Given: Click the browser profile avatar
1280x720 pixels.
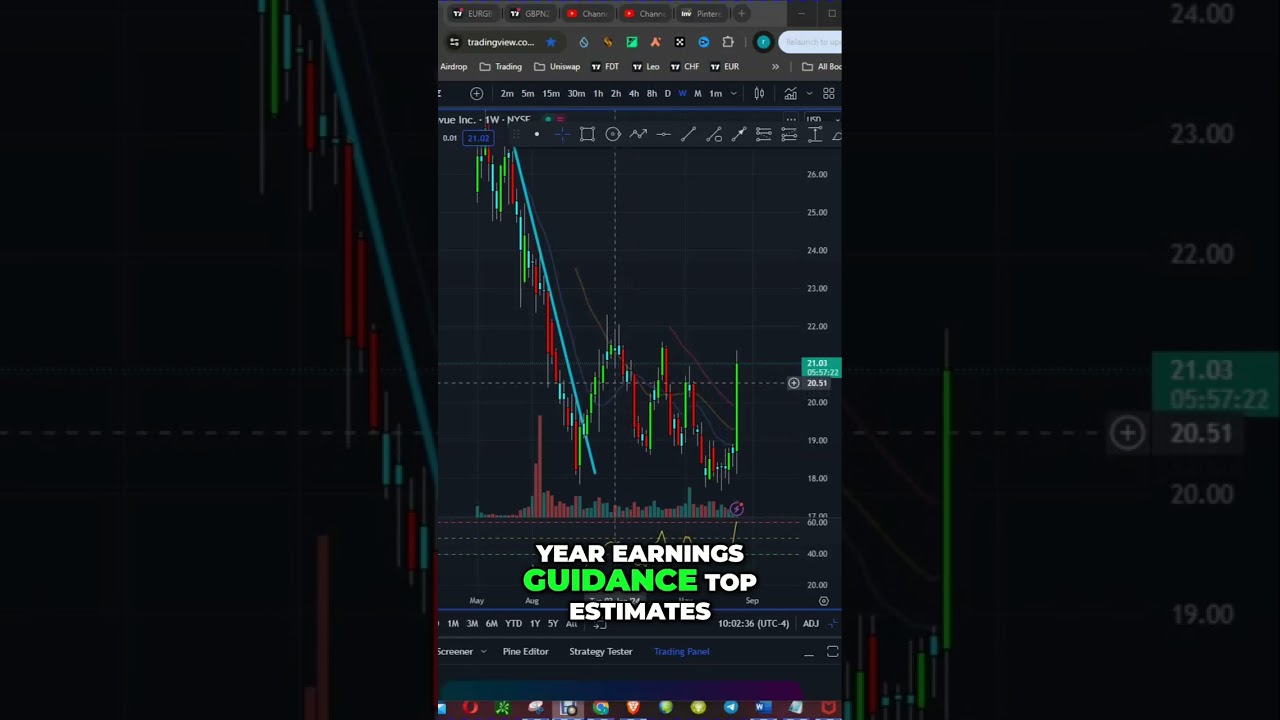Looking at the screenshot, I should tap(763, 42).
